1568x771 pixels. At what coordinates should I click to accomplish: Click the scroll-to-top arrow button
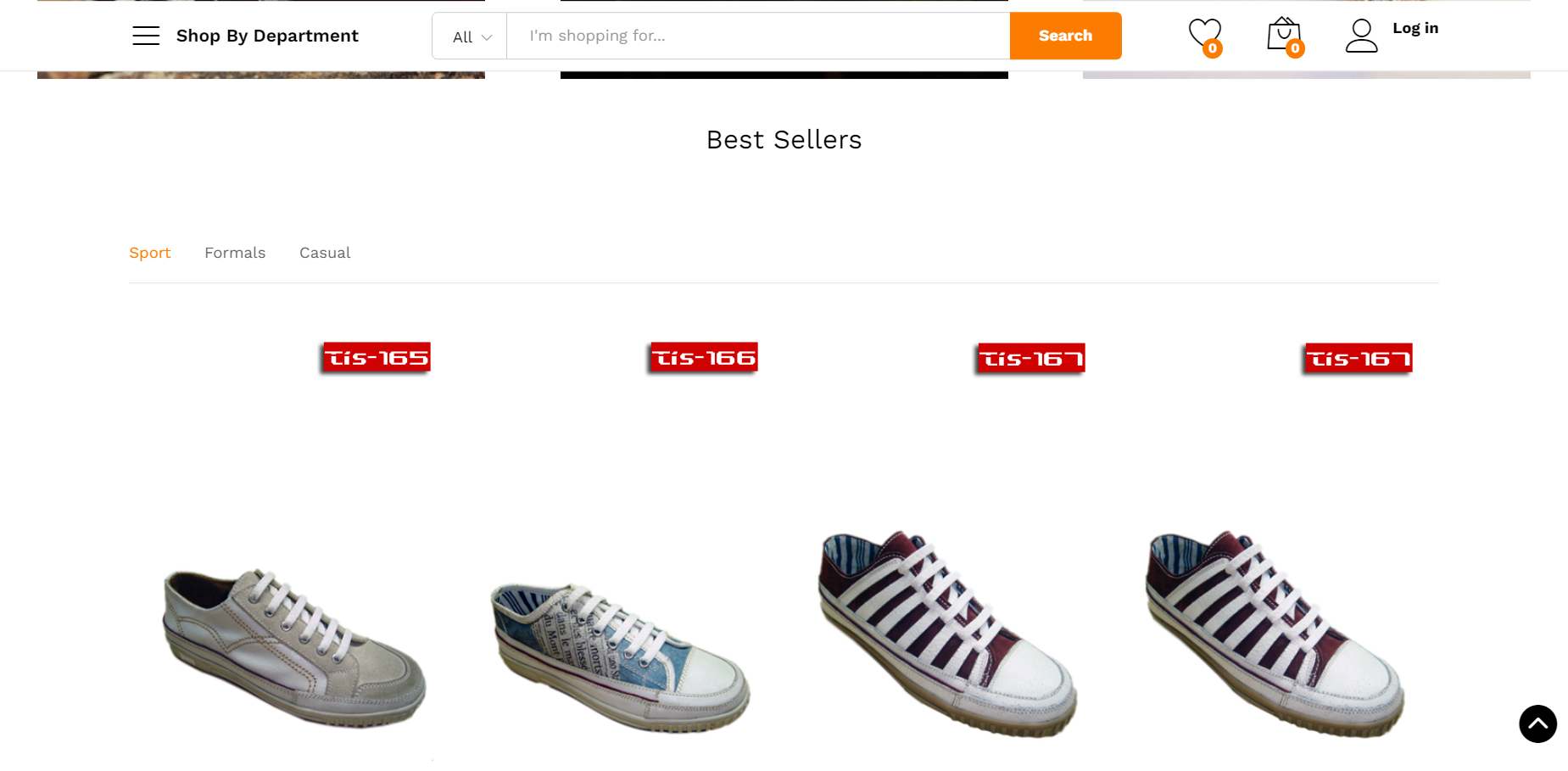[1537, 724]
